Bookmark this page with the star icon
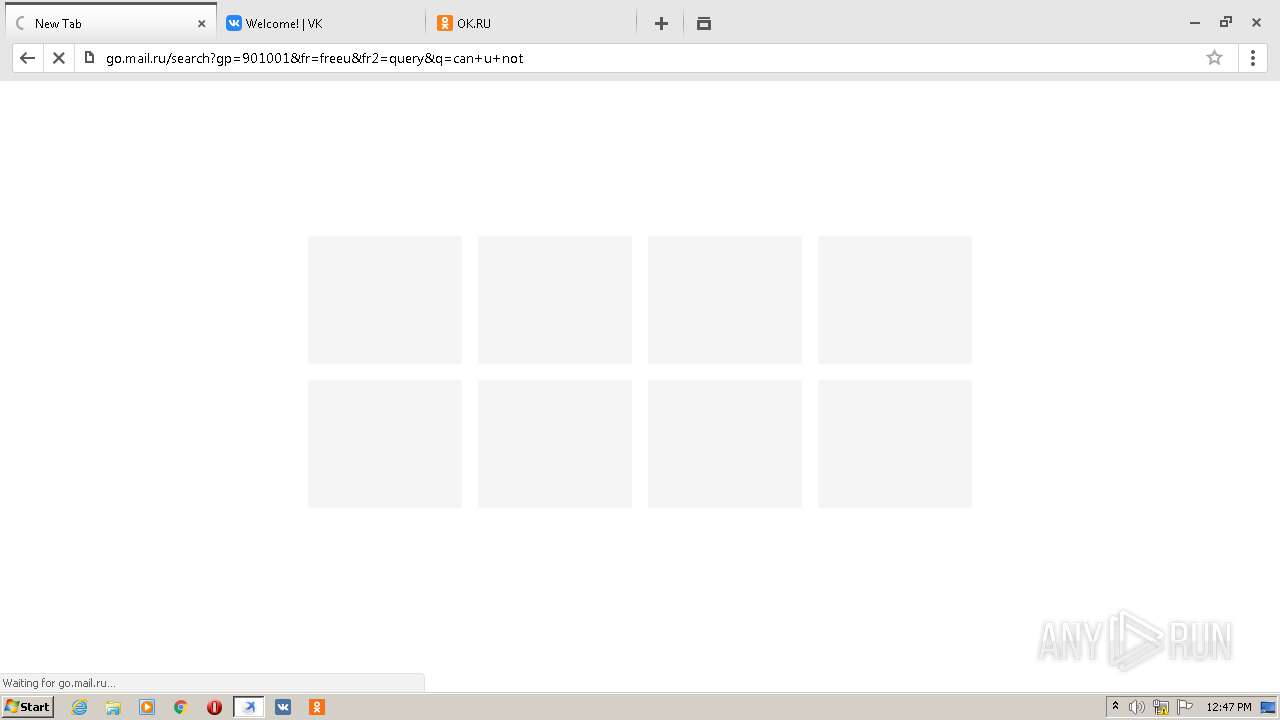Screen dimensions: 1280x720 pos(1214,58)
